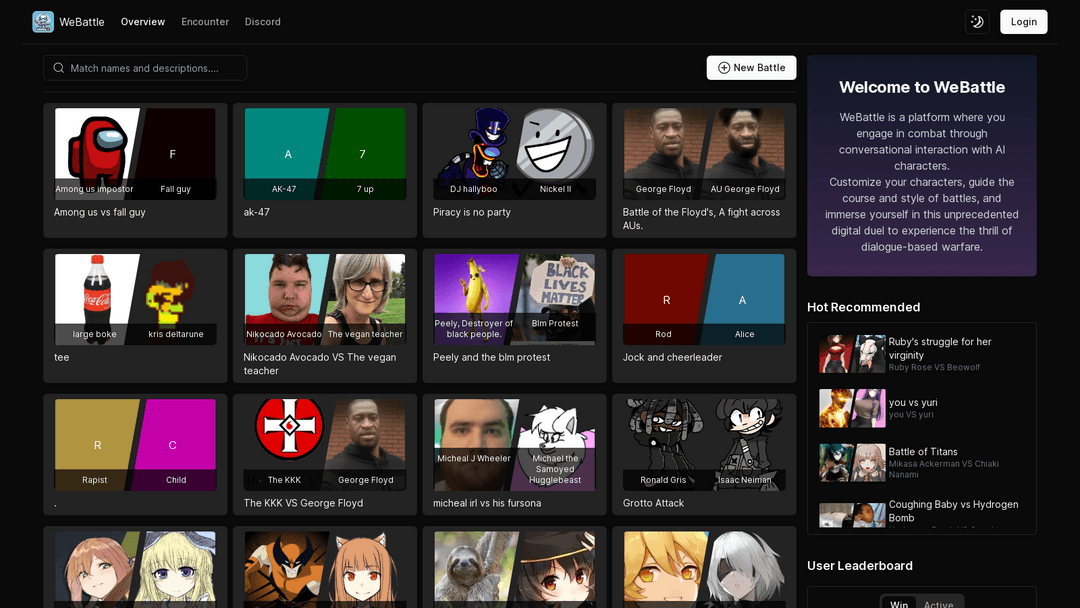Switch the leaderboard to Win
The height and width of the screenshot is (608, 1080).
(899, 603)
